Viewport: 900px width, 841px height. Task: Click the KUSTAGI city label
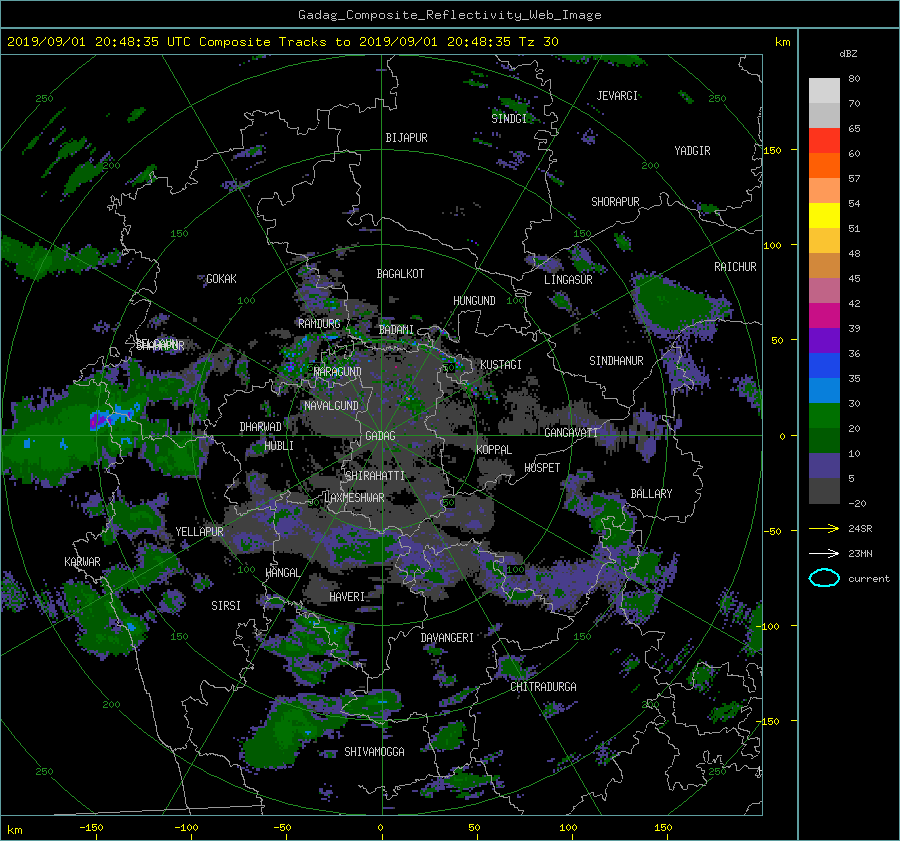(501, 365)
